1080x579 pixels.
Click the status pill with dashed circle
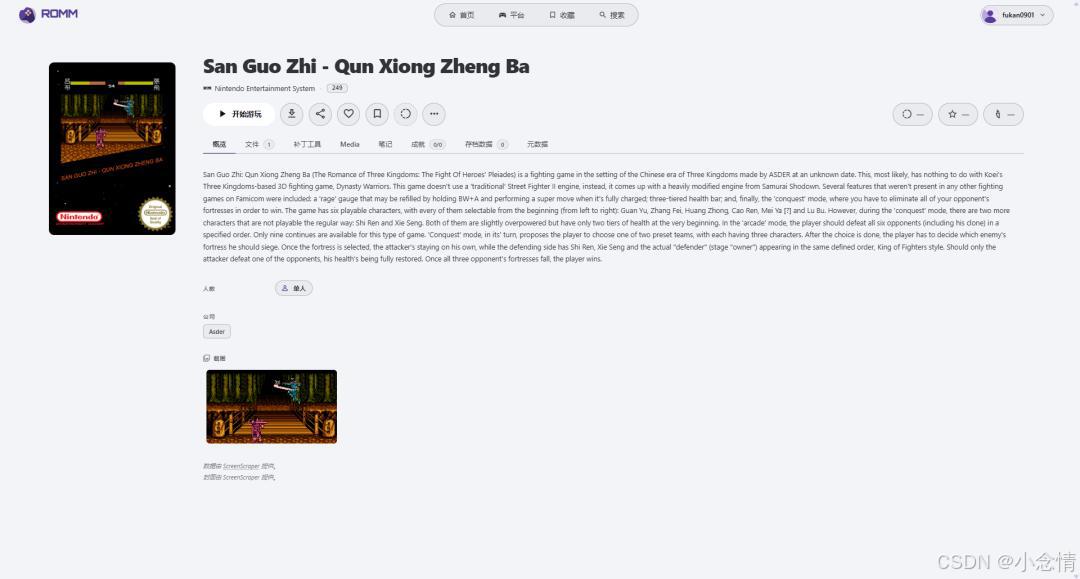tap(913, 114)
